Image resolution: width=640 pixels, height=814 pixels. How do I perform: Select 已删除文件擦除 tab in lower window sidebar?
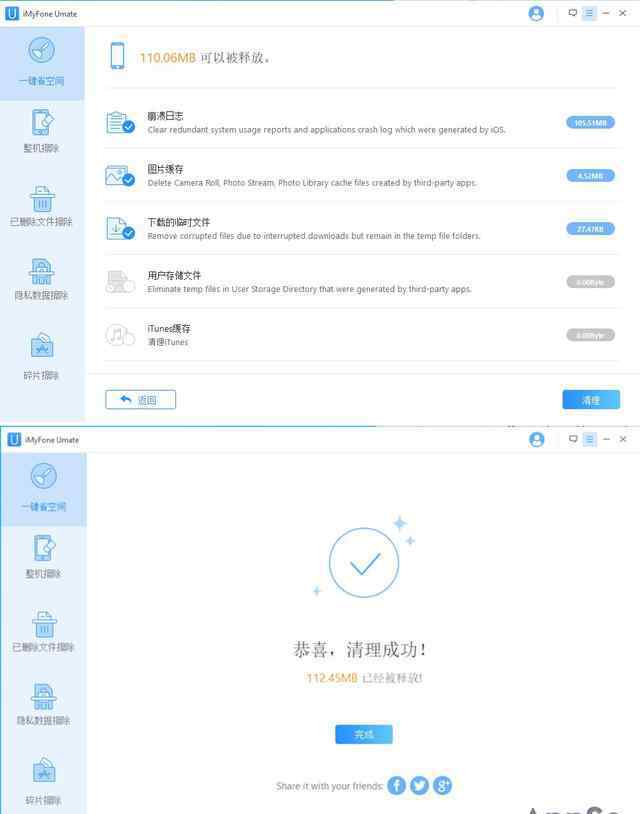pyautogui.click(x=44, y=631)
